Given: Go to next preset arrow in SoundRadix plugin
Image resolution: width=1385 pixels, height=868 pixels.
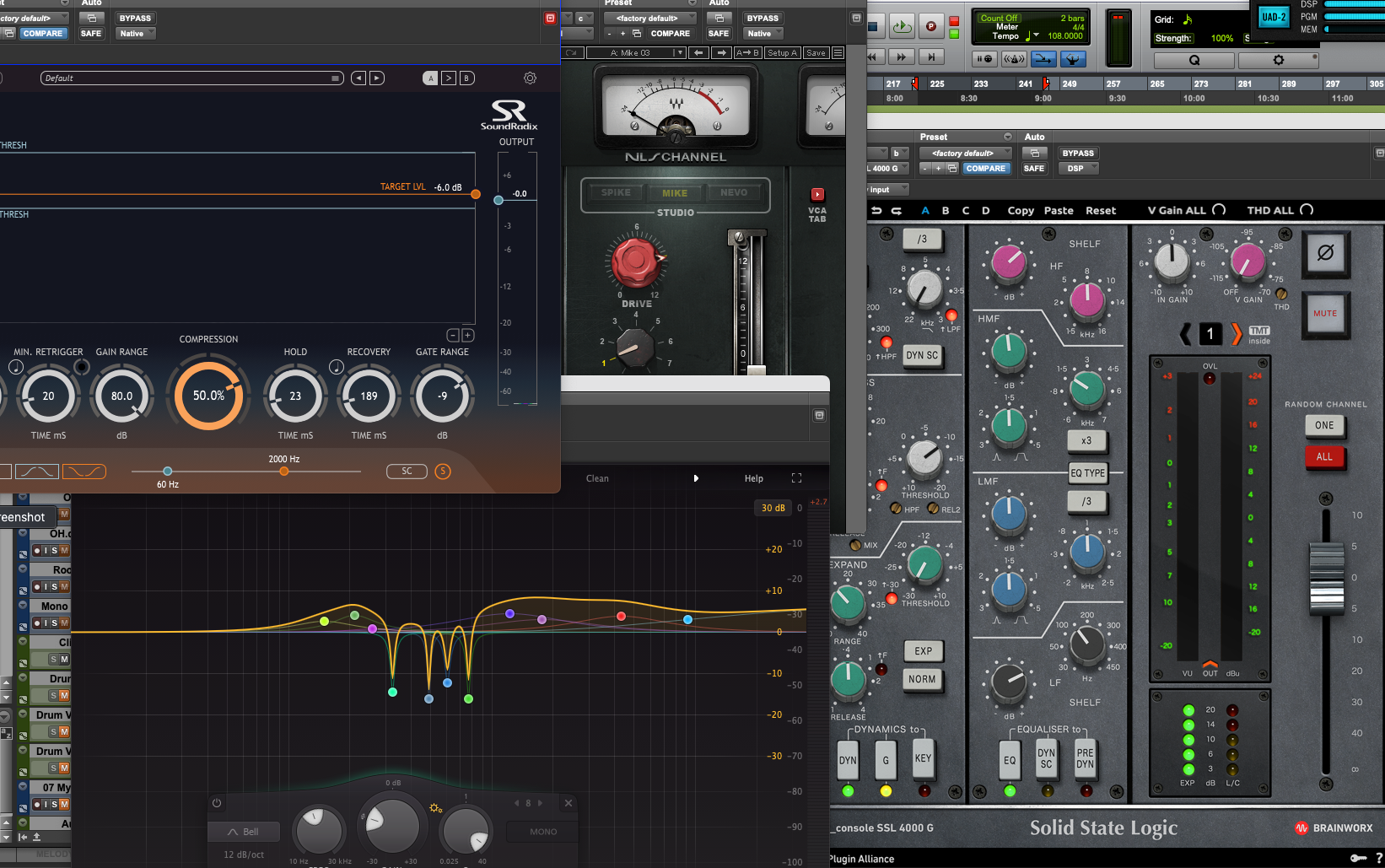Looking at the screenshot, I should (377, 78).
